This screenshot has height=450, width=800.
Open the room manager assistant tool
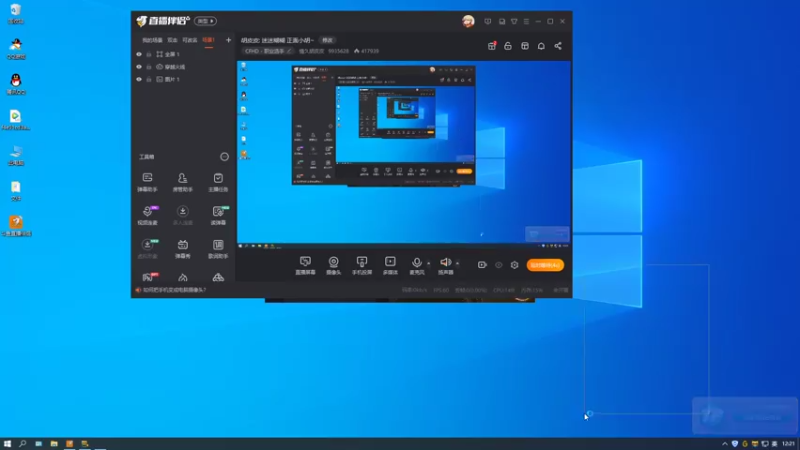pos(183,182)
